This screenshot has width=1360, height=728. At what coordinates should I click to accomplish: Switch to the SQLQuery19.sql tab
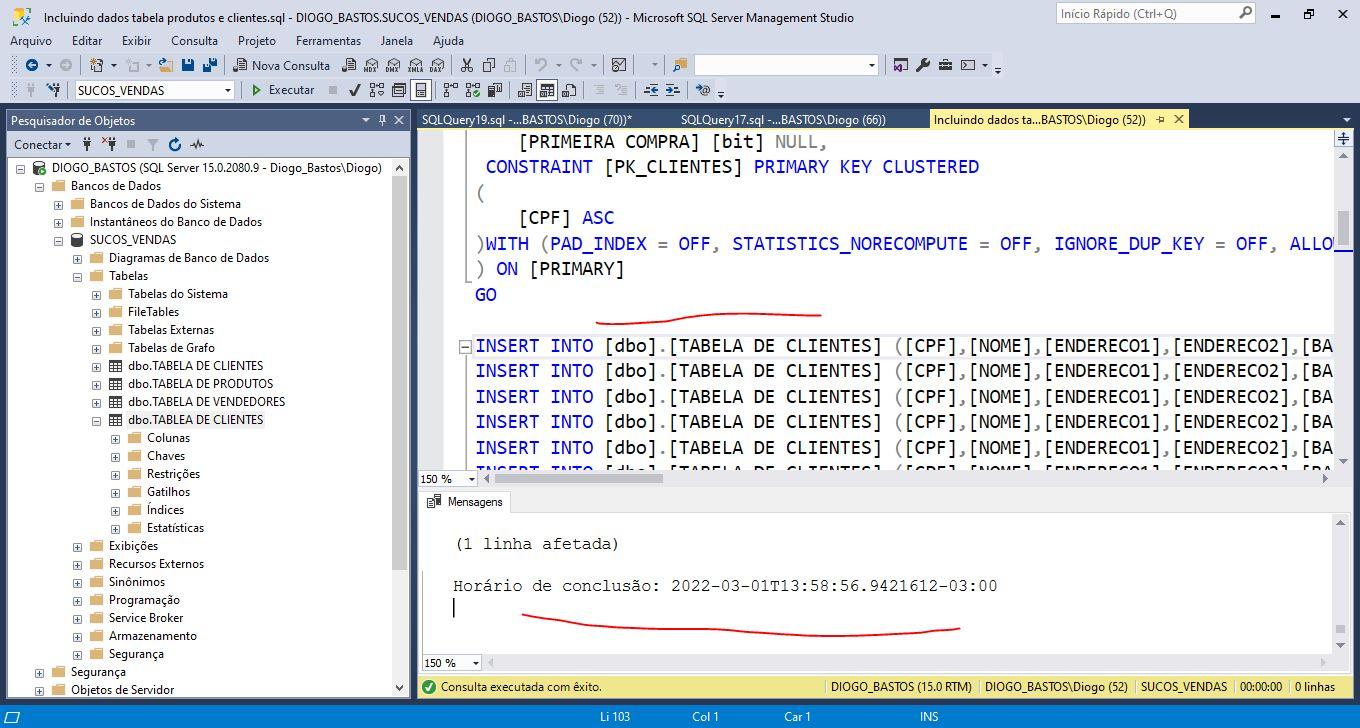(x=527, y=119)
